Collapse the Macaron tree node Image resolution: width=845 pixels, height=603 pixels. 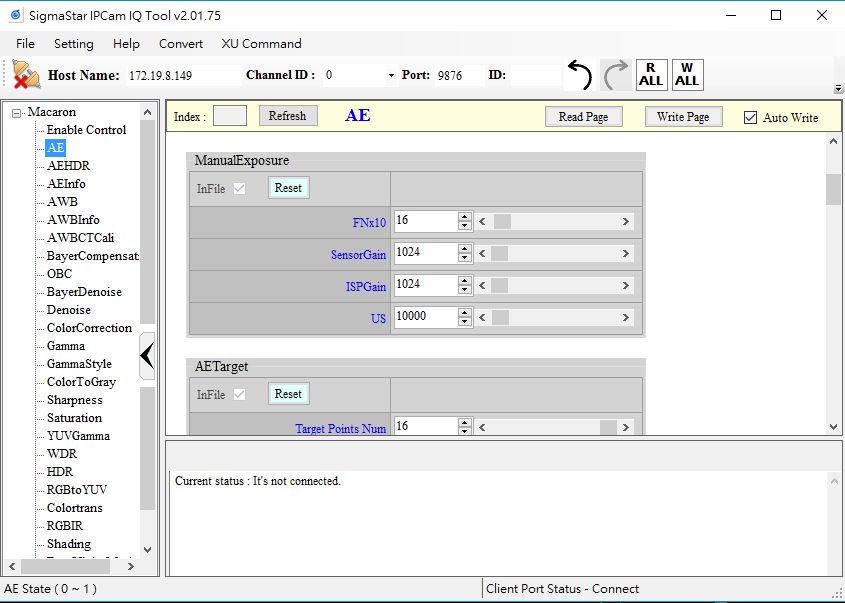[x=17, y=112]
